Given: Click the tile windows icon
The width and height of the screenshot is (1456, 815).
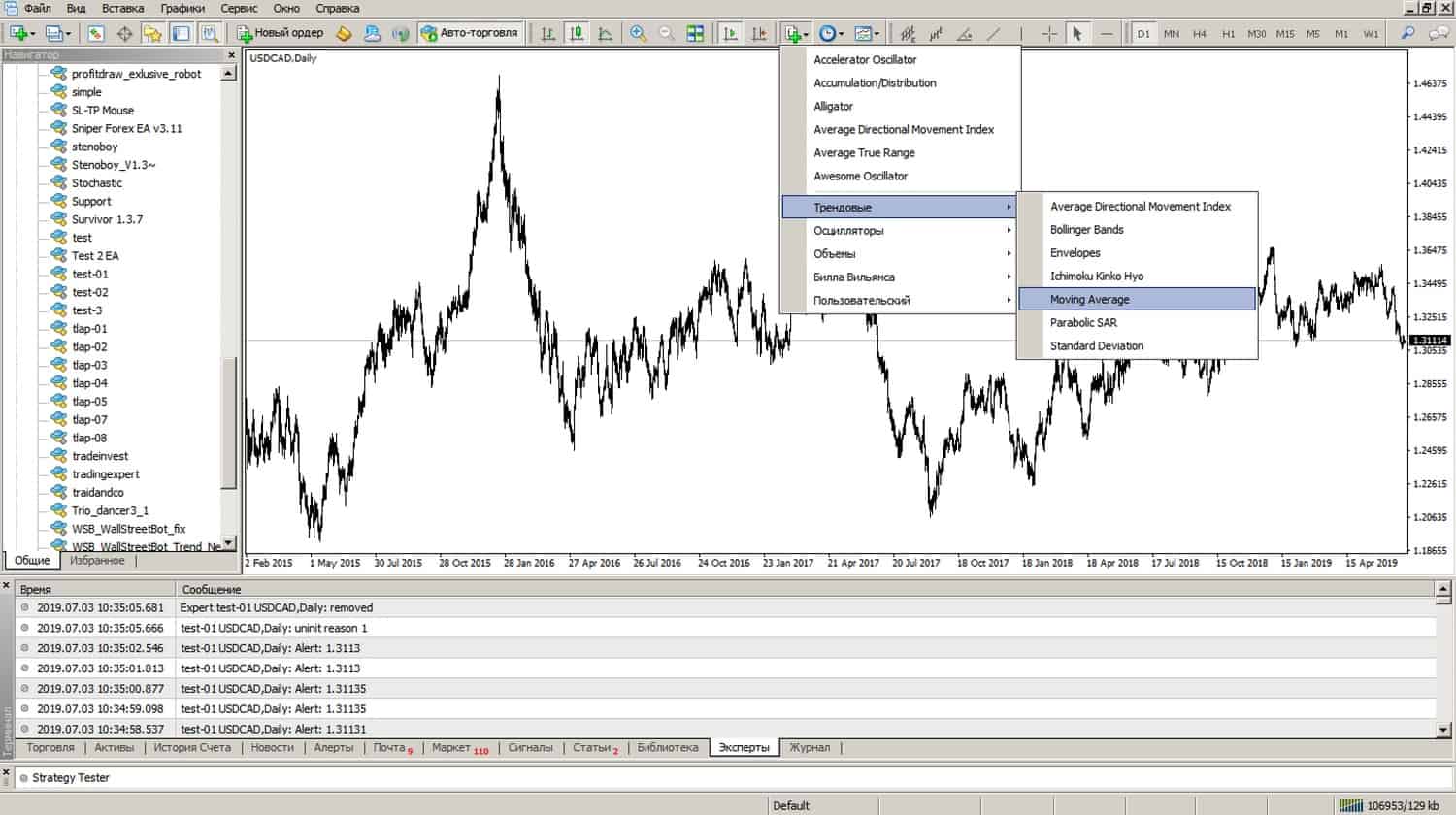Looking at the screenshot, I should [x=695, y=33].
